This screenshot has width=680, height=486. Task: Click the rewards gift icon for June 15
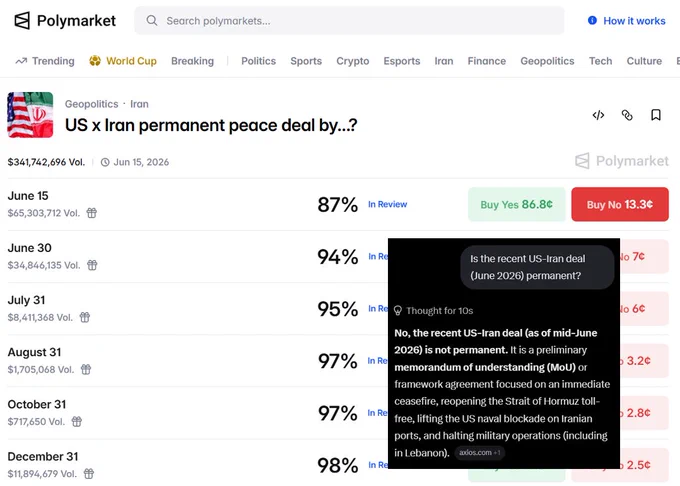92,213
